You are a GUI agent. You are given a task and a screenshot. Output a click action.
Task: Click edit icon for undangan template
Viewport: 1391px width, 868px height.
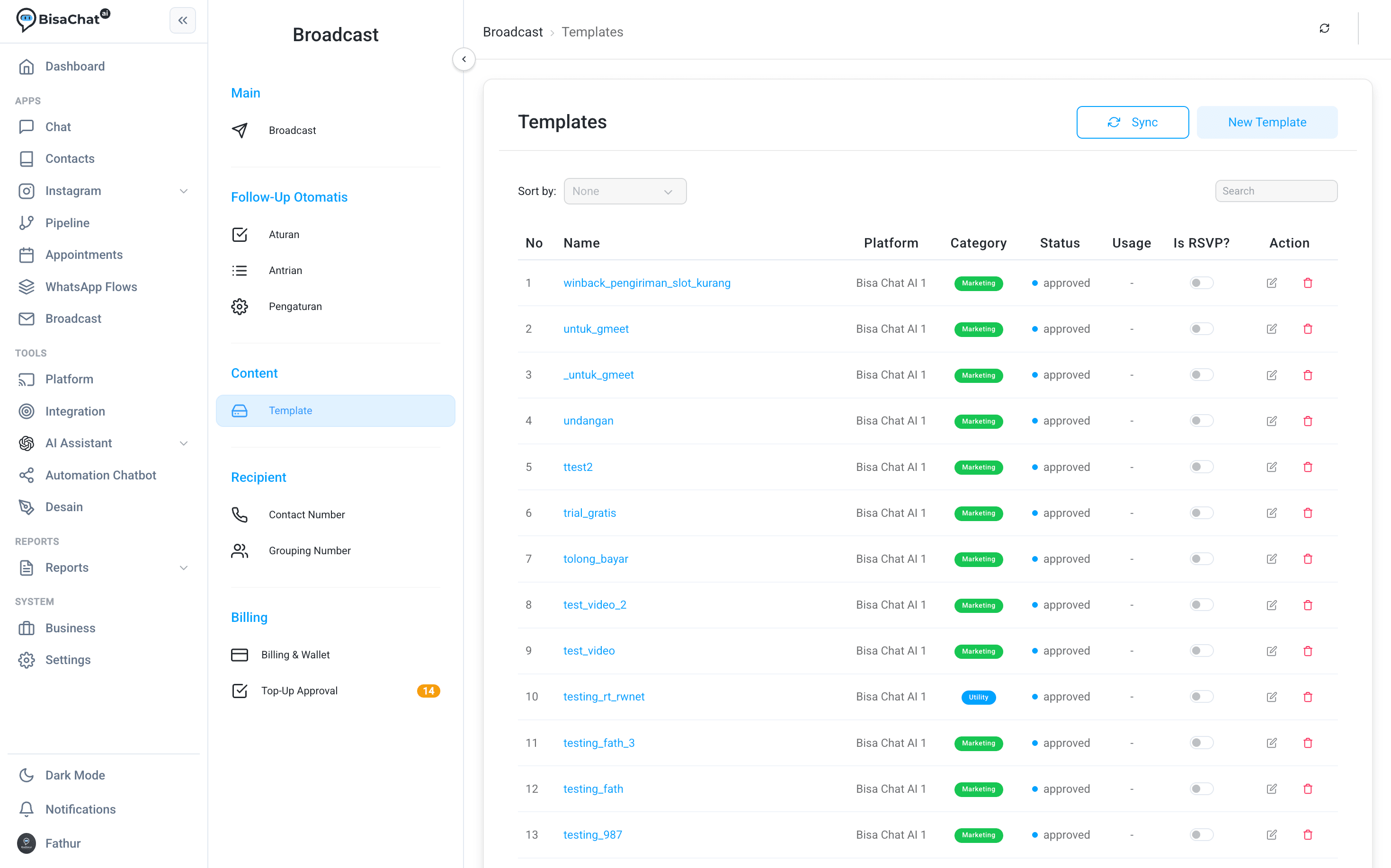[x=1272, y=421]
